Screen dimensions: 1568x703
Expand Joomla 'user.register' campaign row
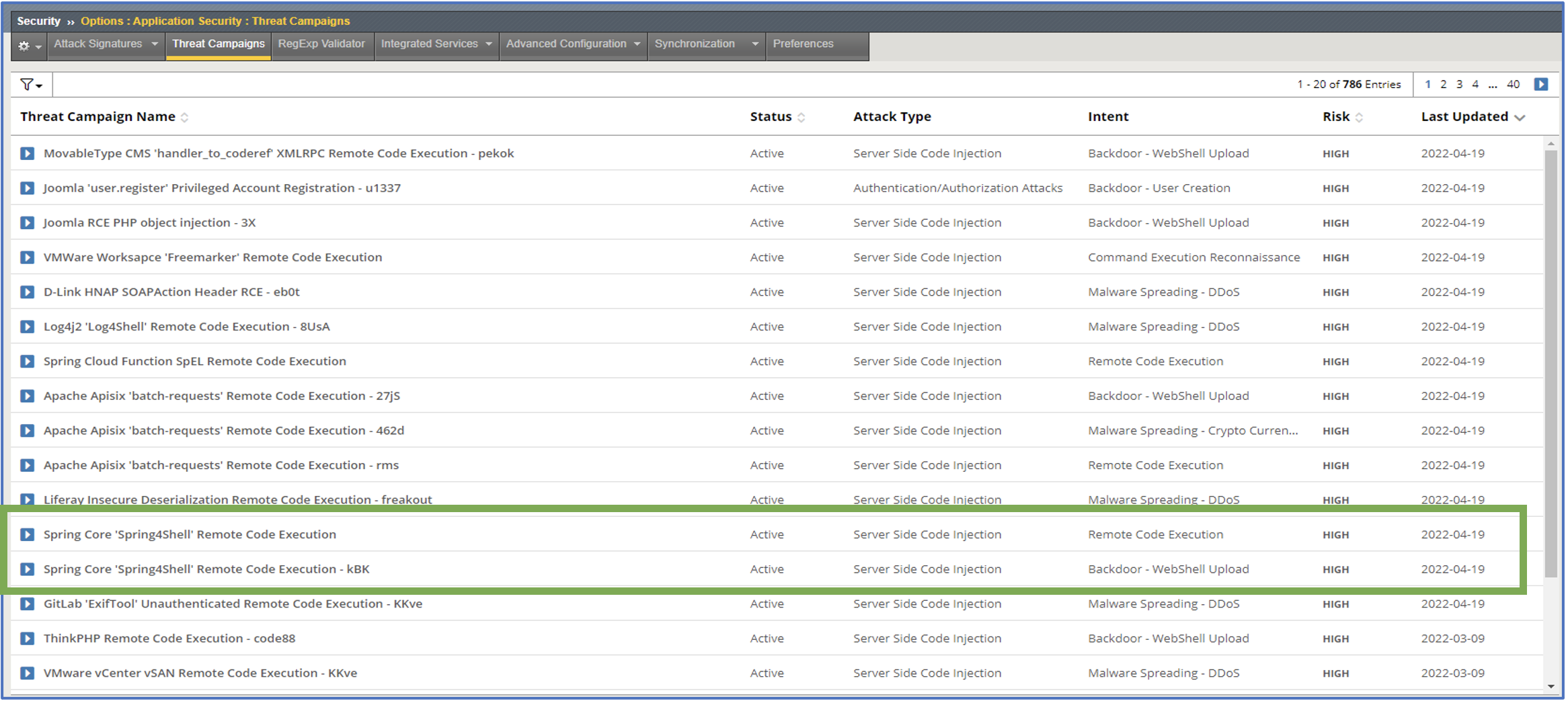tap(27, 188)
